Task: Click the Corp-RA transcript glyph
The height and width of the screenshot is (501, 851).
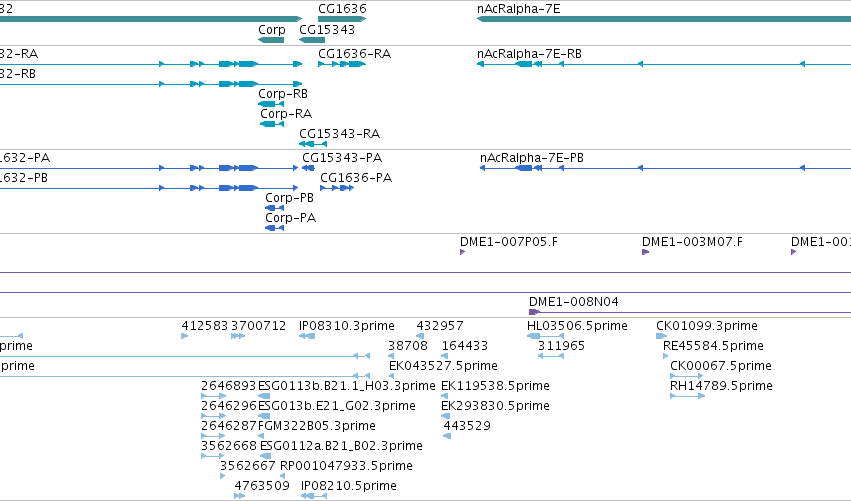Action: (x=272, y=124)
